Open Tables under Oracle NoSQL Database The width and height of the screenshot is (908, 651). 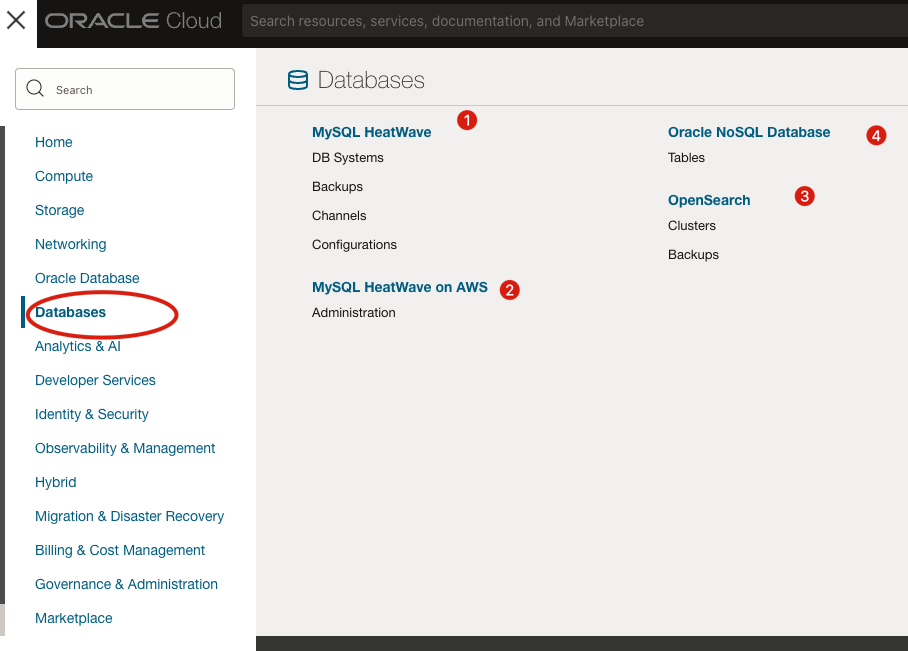686,158
